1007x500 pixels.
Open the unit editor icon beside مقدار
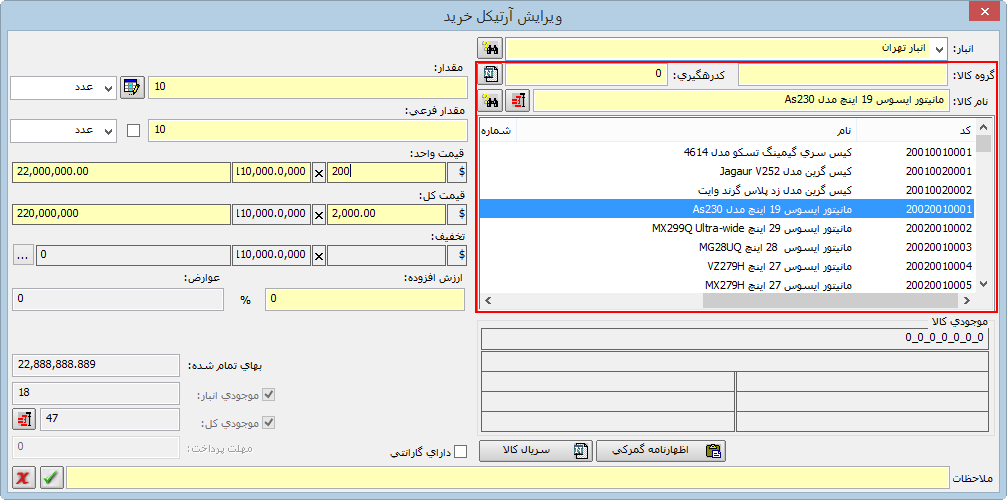pyautogui.click(x=132, y=87)
